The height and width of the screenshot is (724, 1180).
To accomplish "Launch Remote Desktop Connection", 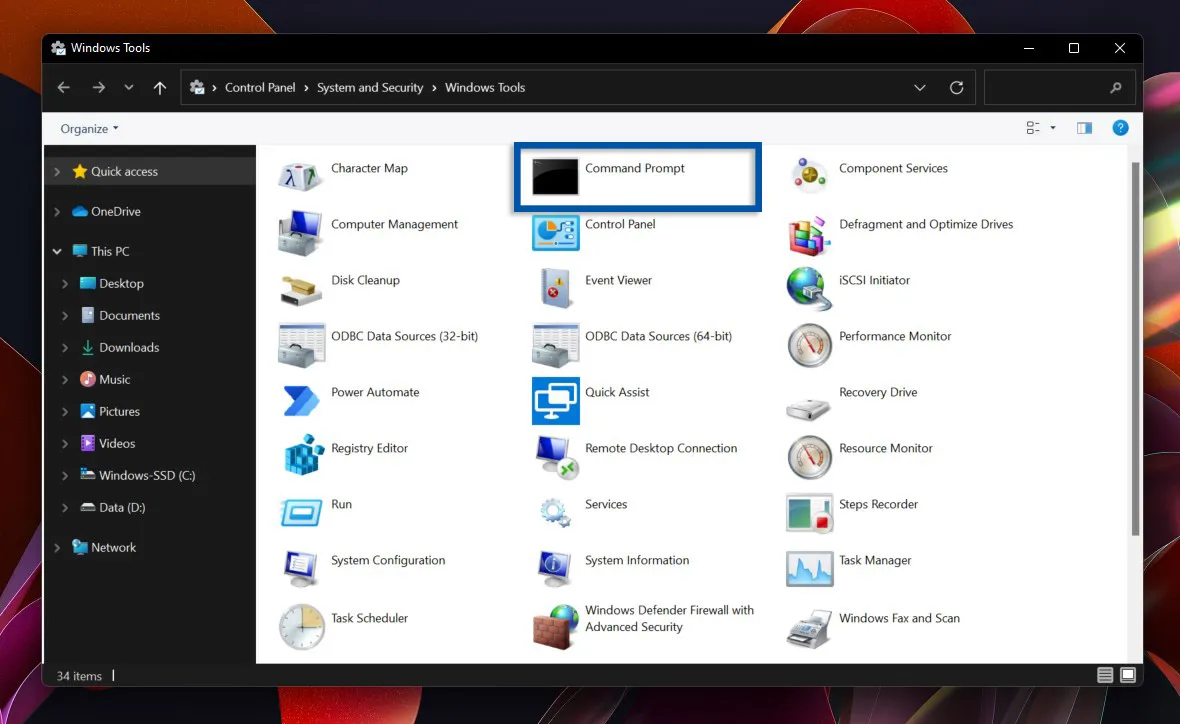I will pos(661,449).
